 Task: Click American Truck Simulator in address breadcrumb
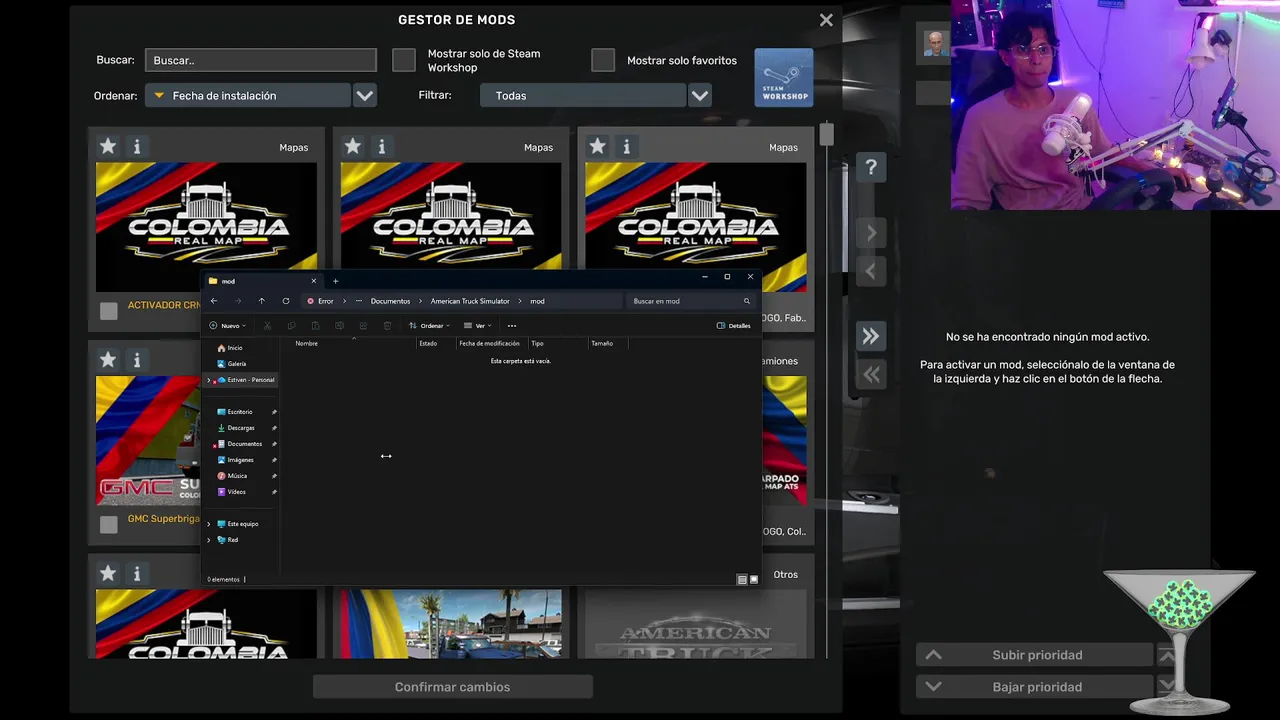pos(470,301)
